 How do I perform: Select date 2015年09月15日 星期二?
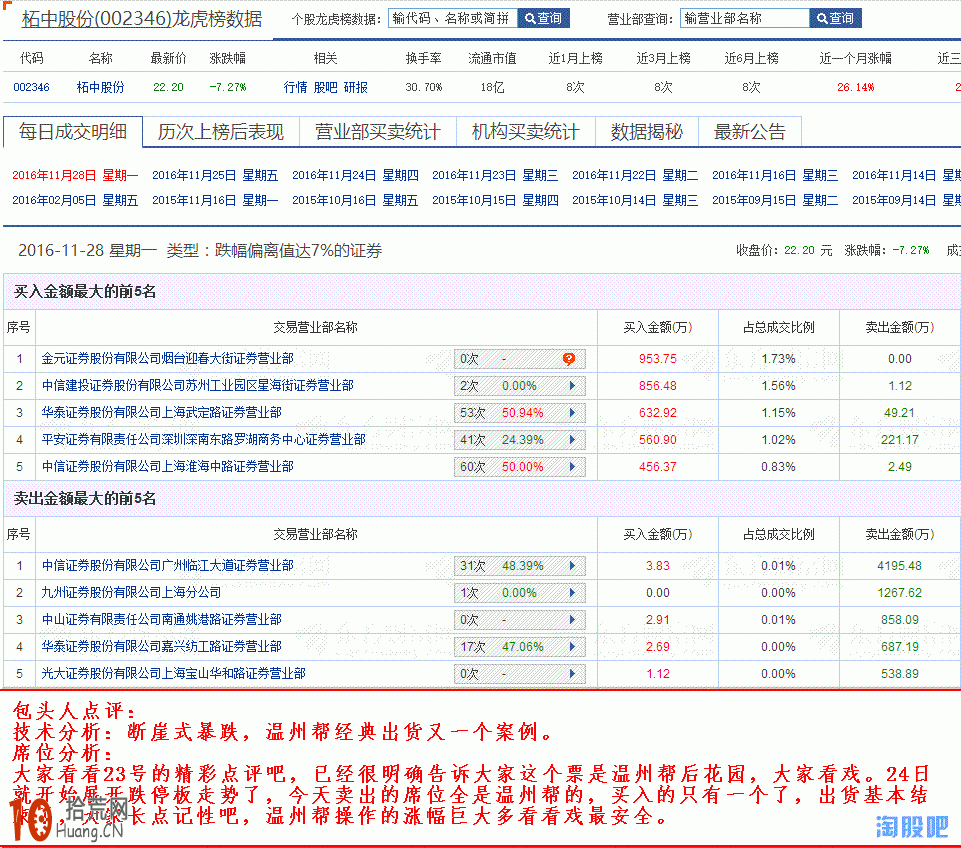[775, 200]
